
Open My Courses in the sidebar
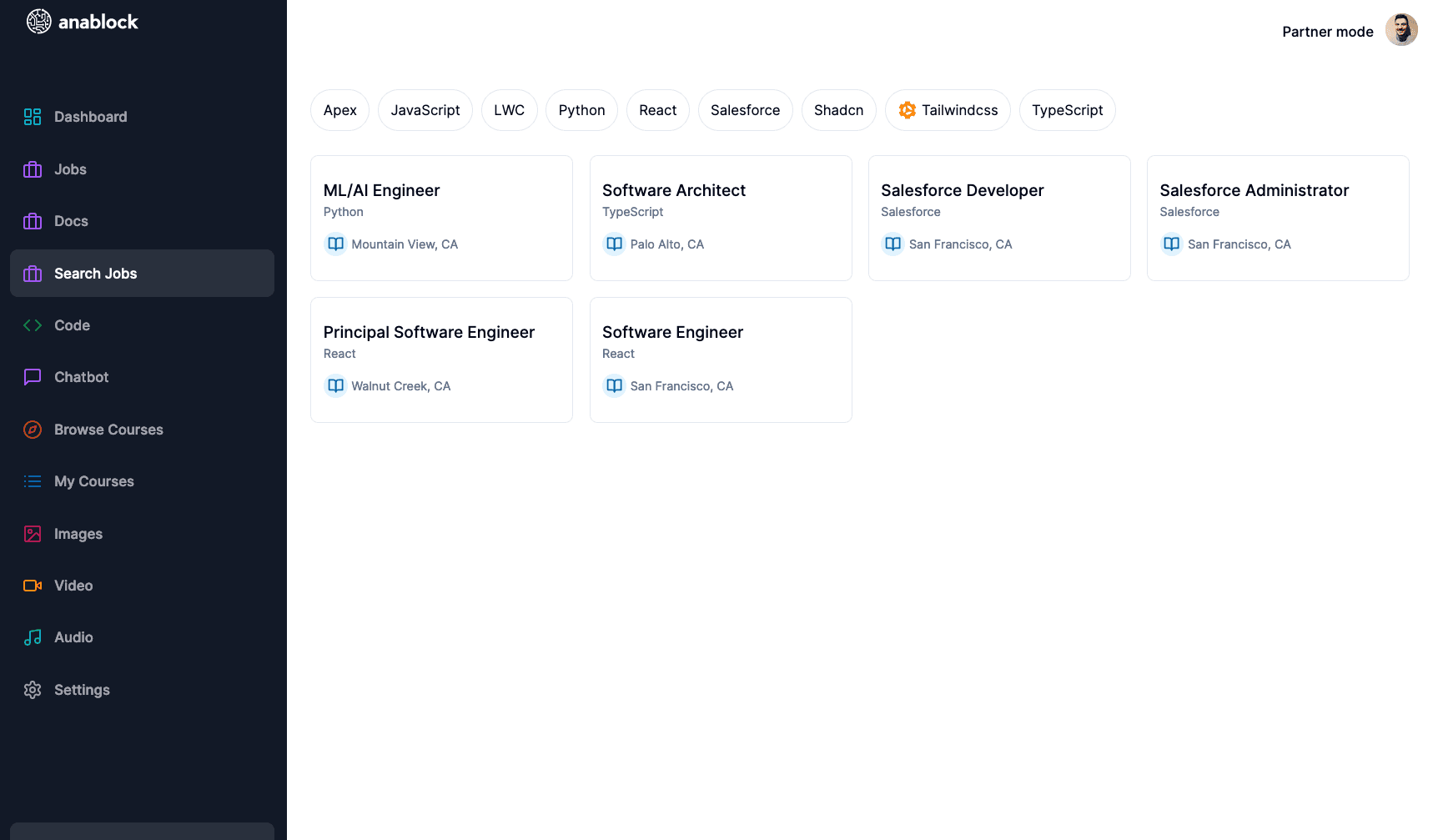pos(142,481)
